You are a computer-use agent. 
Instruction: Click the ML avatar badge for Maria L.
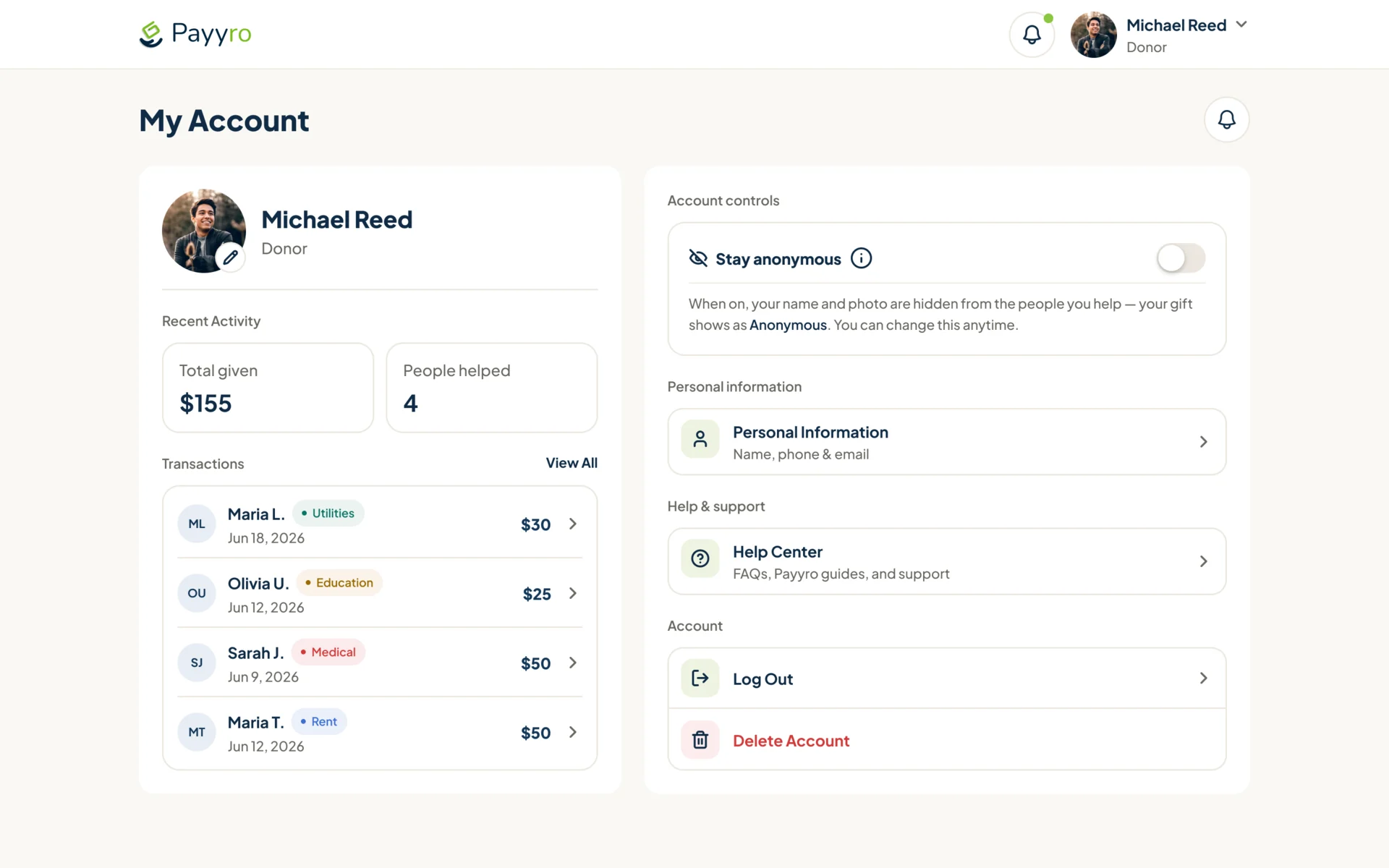tap(197, 524)
